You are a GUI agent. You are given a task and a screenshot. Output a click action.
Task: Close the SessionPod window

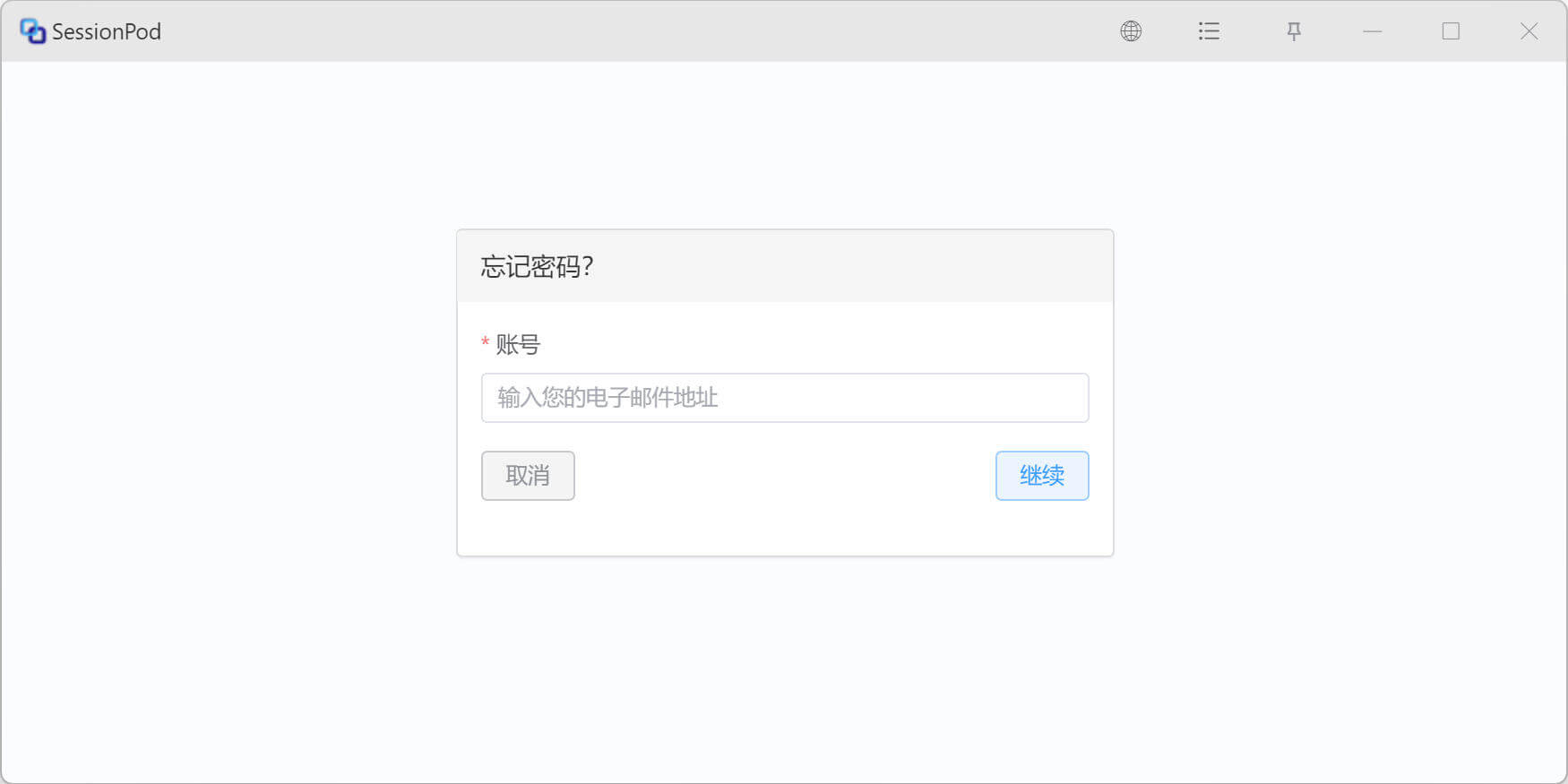click(1529, 31)
